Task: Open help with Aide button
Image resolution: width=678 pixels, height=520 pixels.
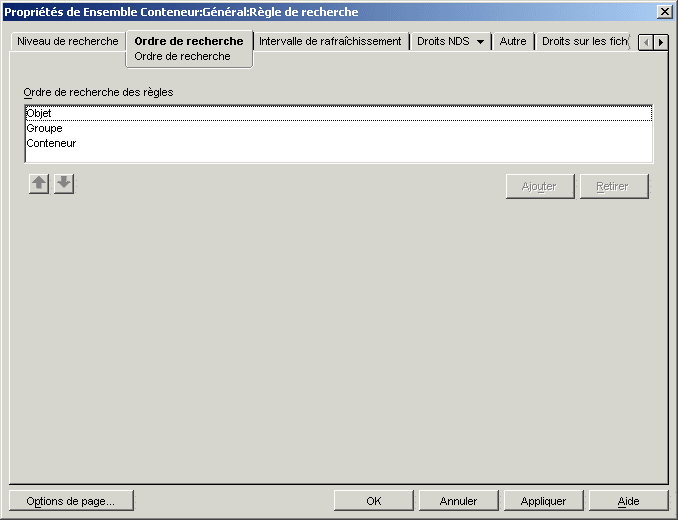Action: (x=629, y=501)
